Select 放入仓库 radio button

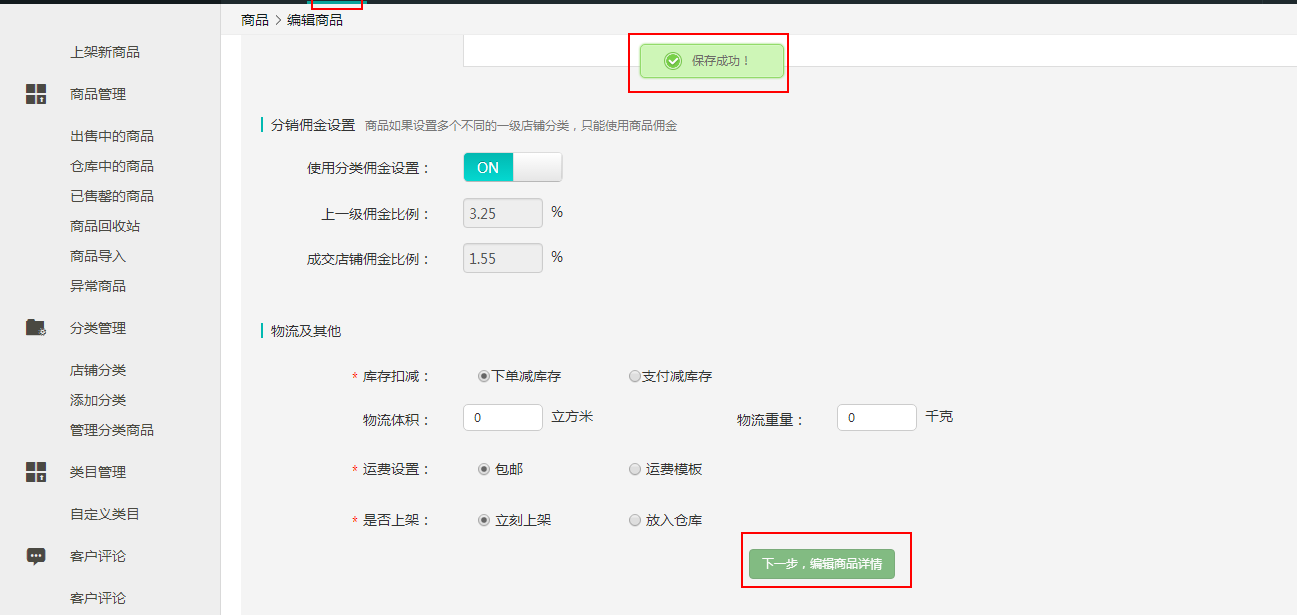(634, 520)
